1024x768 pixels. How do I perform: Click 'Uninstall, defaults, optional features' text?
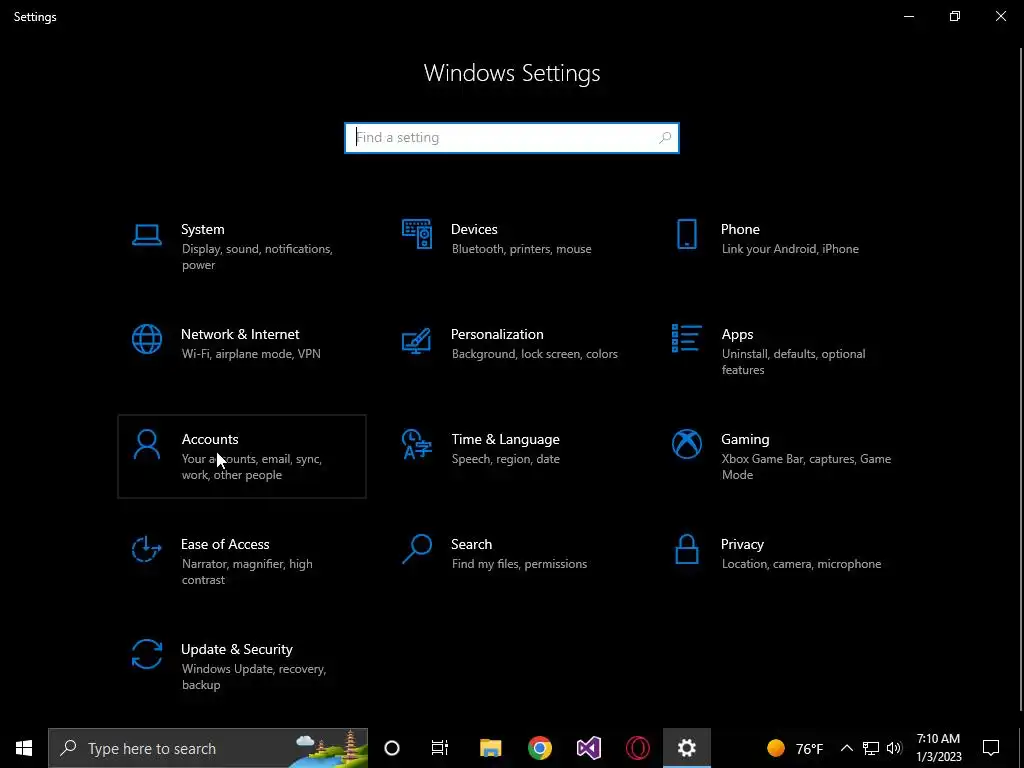(x=793, y=362)
